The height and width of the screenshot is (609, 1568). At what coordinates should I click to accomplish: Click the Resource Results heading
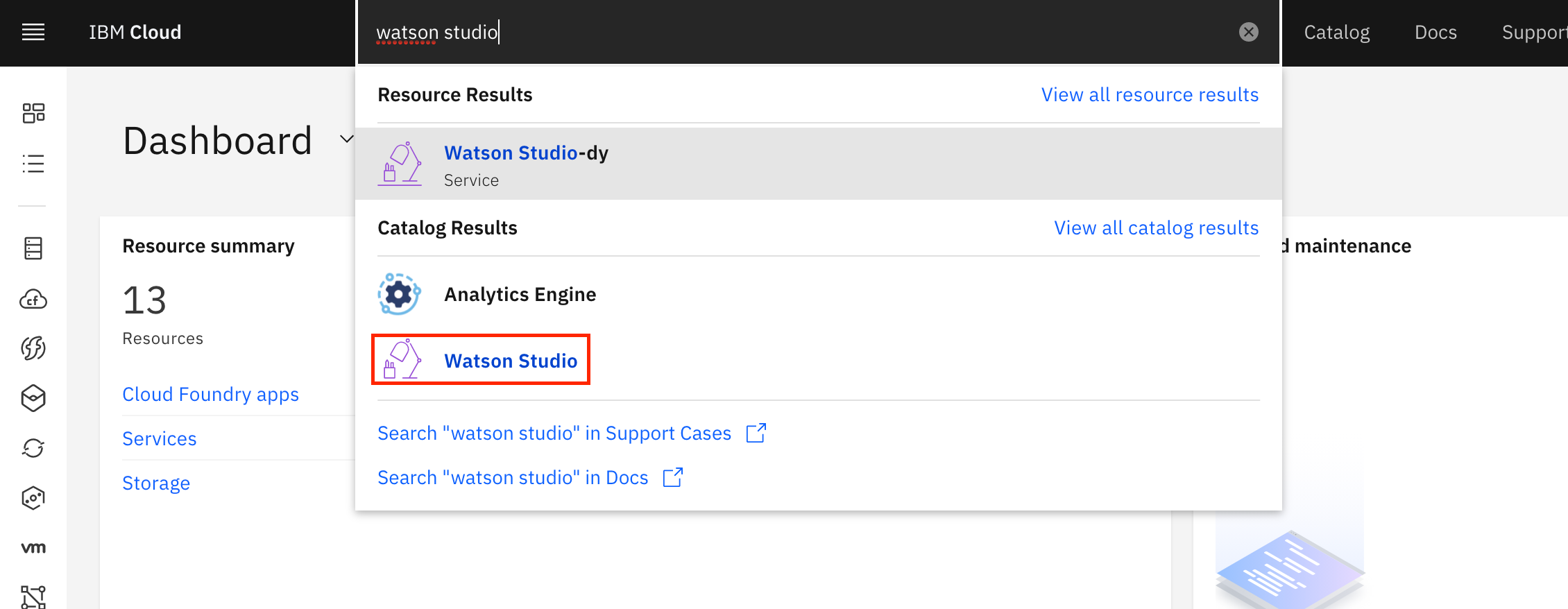pyautogui.click(x=454, y=94)
